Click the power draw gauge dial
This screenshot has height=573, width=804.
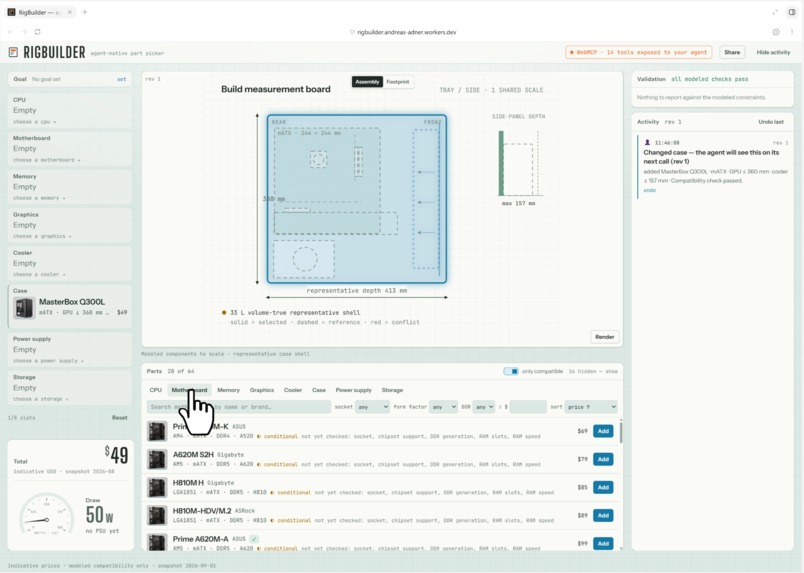click(47, 515)
